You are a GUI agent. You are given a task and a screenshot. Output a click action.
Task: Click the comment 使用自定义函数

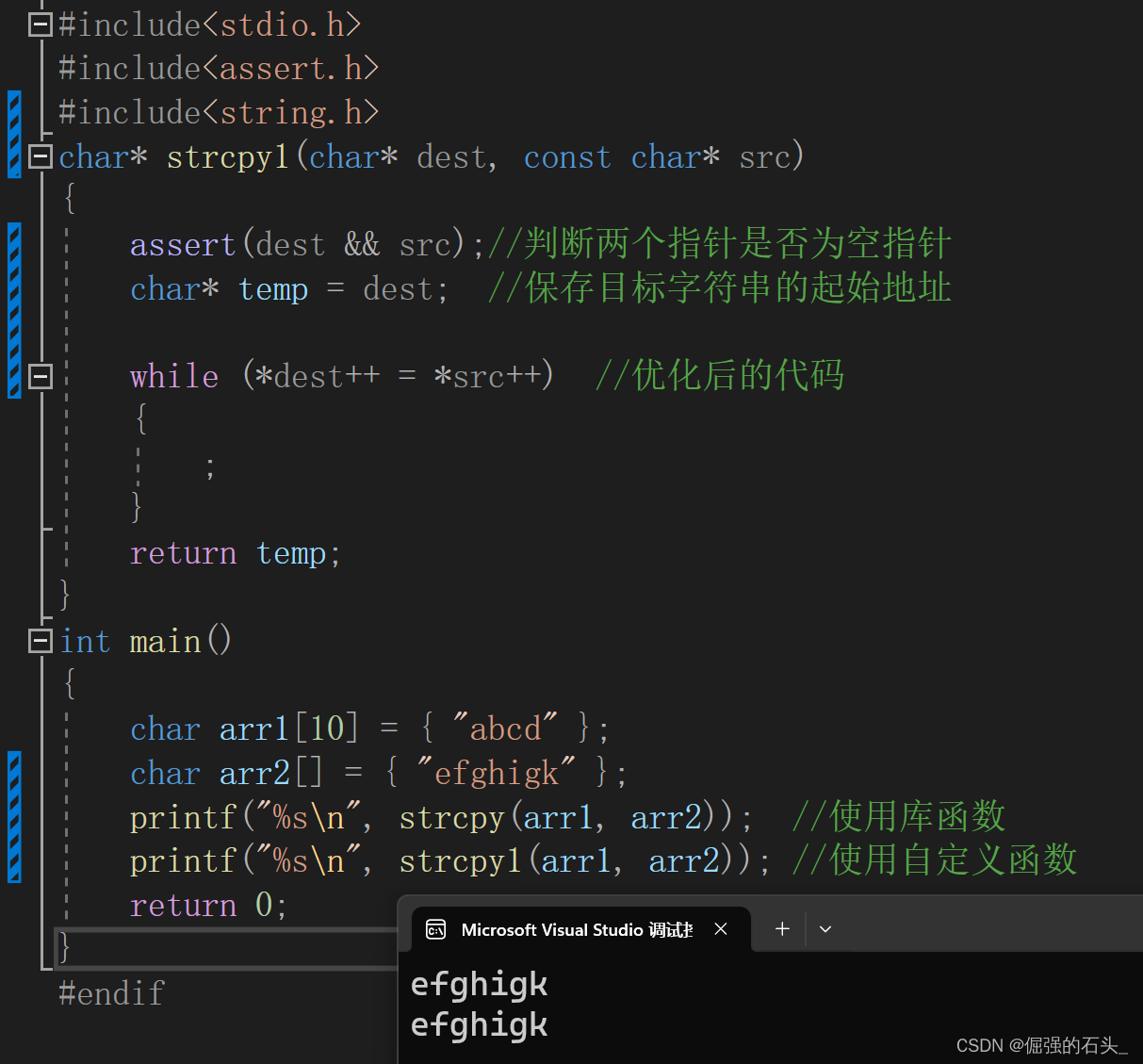[935, 860]
